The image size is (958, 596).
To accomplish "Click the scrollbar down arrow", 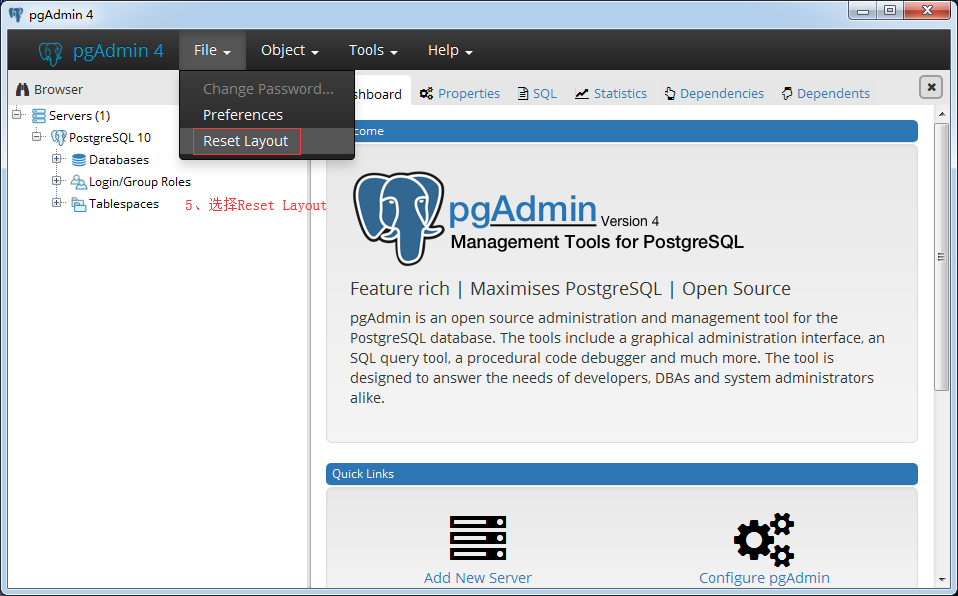I will (x=941, y=579).
